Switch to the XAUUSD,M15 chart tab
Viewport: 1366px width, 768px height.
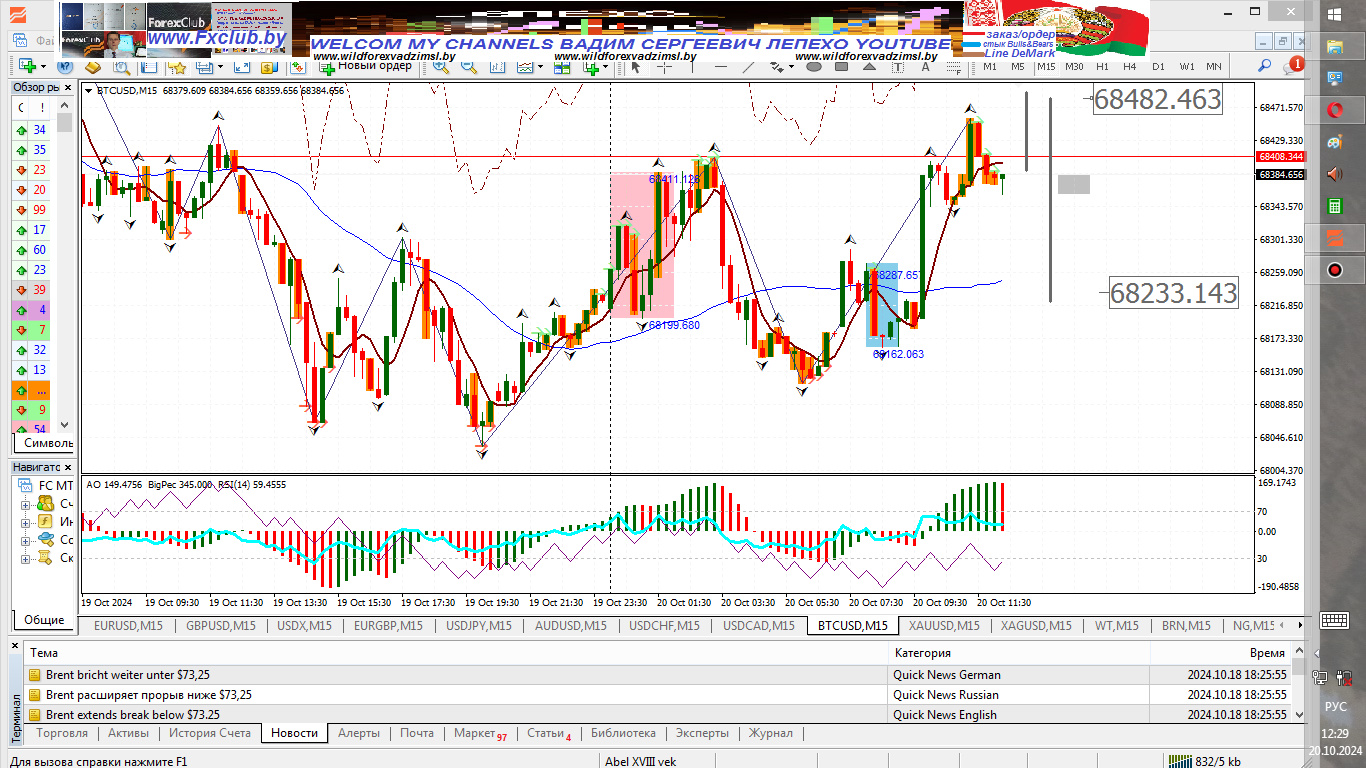point(943,626)
